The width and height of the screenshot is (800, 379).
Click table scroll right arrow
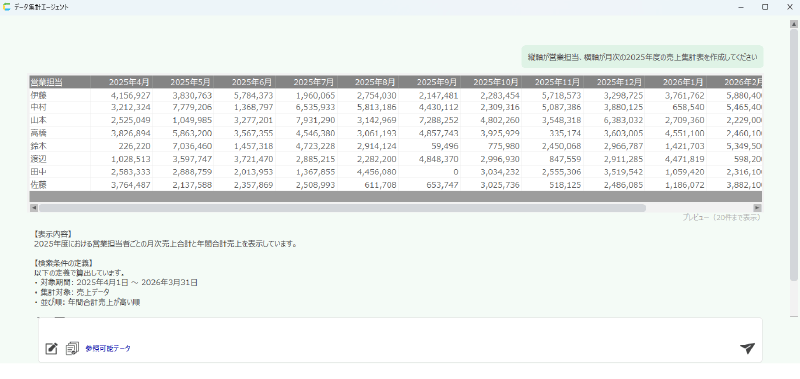pos(757,208)
